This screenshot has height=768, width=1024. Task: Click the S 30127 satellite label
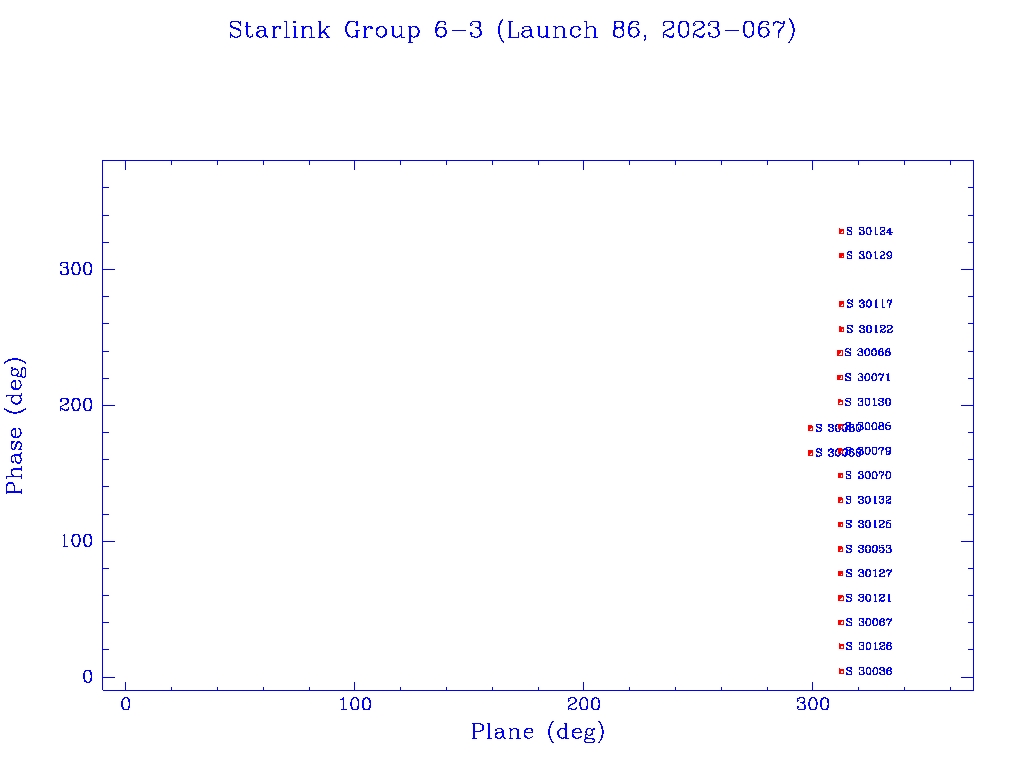coord(869,573)
